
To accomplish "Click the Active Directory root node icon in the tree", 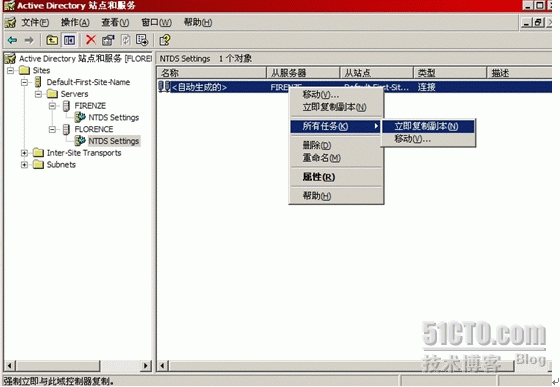I will click(x=10, y=59).
